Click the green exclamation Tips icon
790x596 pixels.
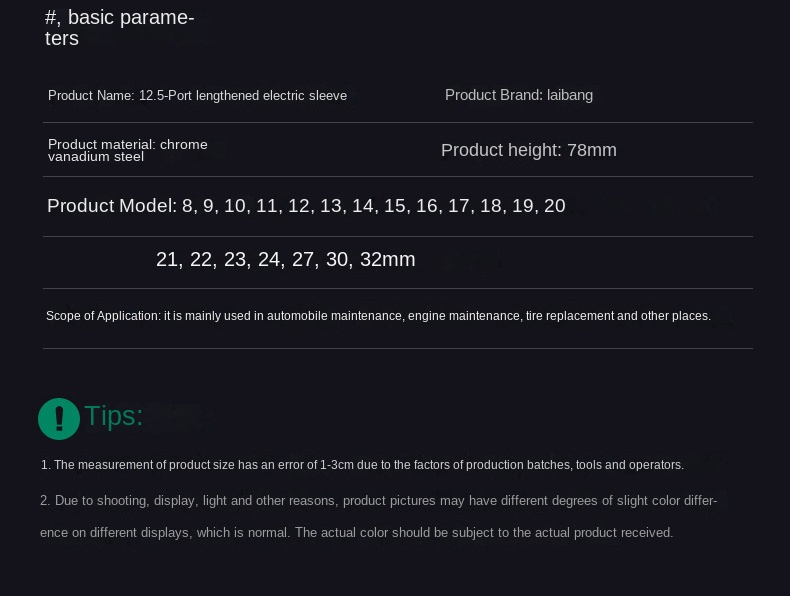click(59, 419)
